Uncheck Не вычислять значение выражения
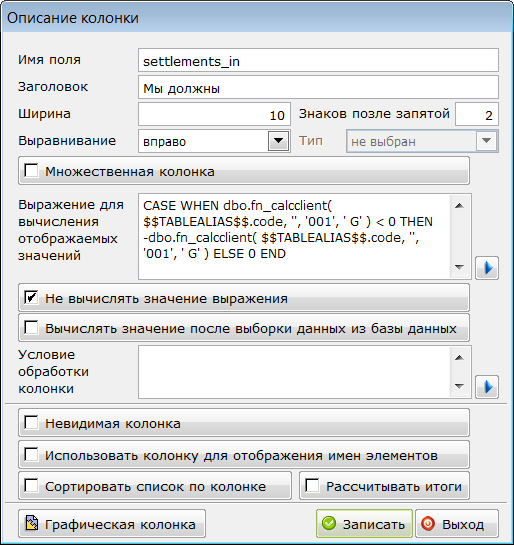 (31, 298)
